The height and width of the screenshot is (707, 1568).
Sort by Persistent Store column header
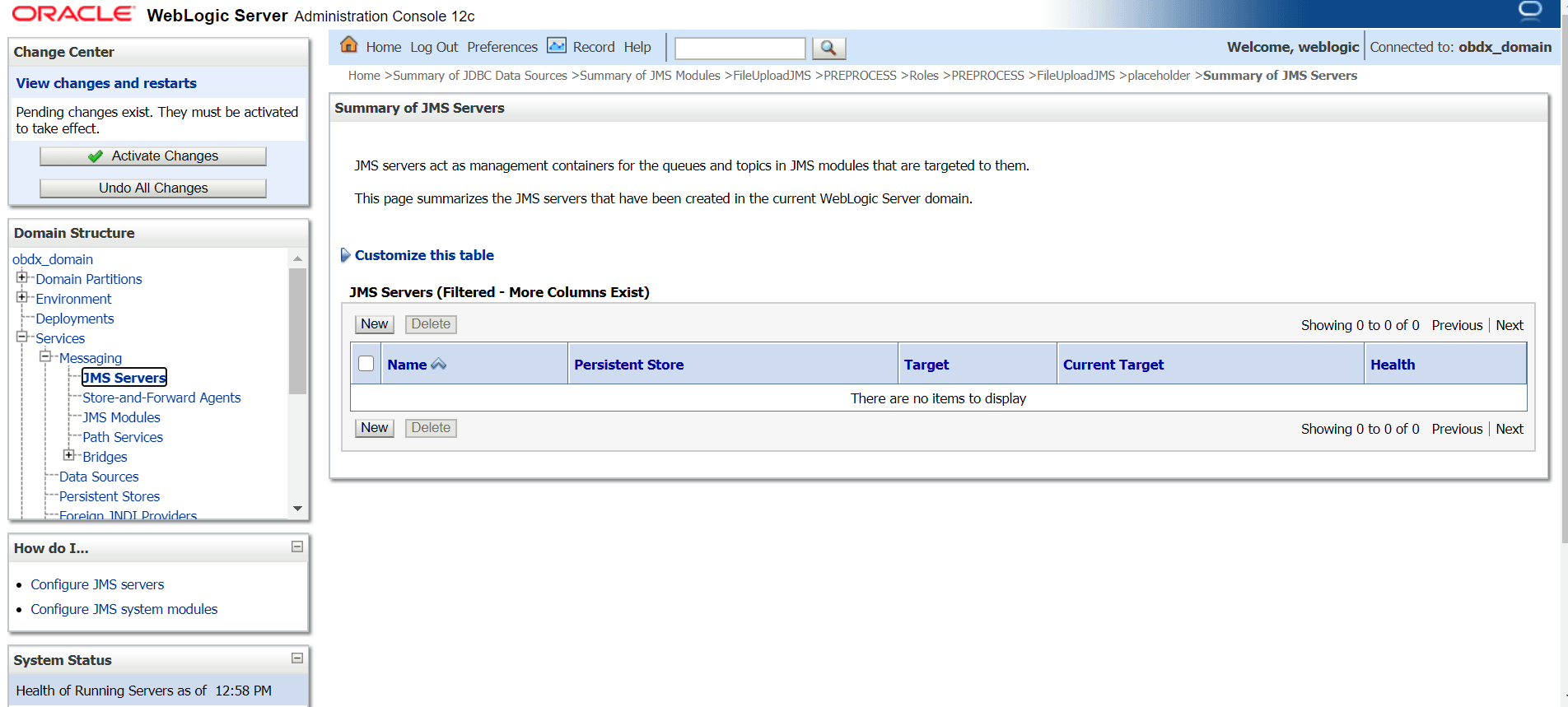click(x=629, y=365)
